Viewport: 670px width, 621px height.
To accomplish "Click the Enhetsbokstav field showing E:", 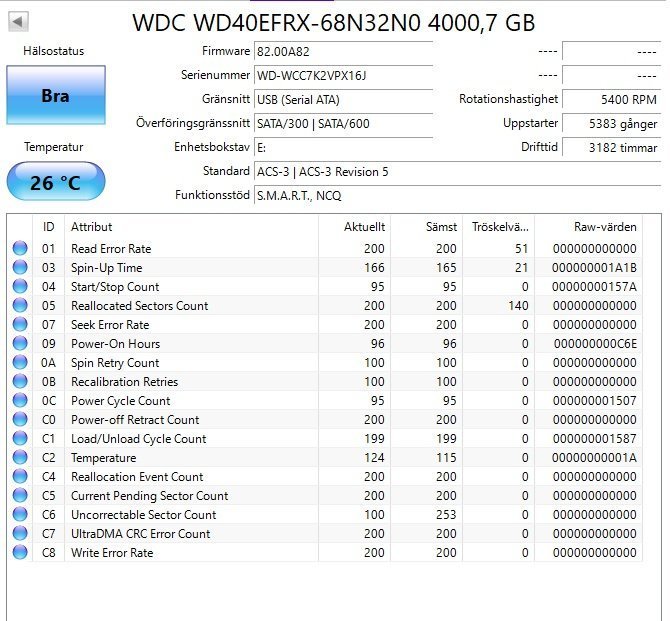I will click(x=344, y=147).
